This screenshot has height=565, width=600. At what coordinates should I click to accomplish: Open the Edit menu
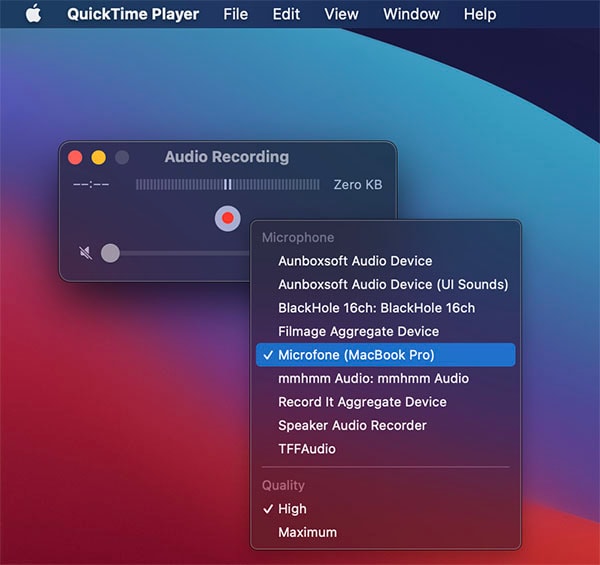(286, 15)
